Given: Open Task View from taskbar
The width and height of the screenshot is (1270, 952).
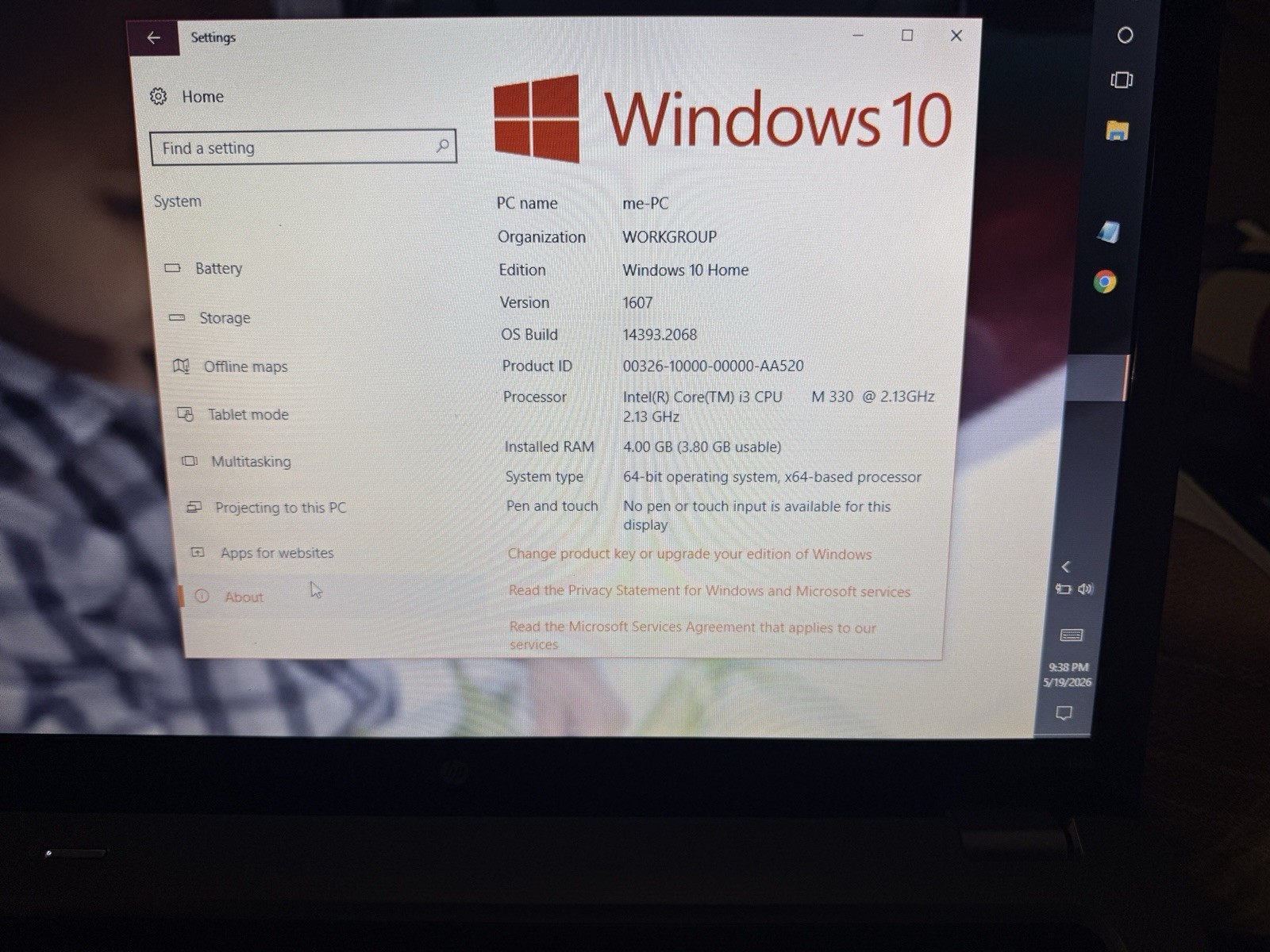Looking at the screenshot, I should coord(1122,79).
